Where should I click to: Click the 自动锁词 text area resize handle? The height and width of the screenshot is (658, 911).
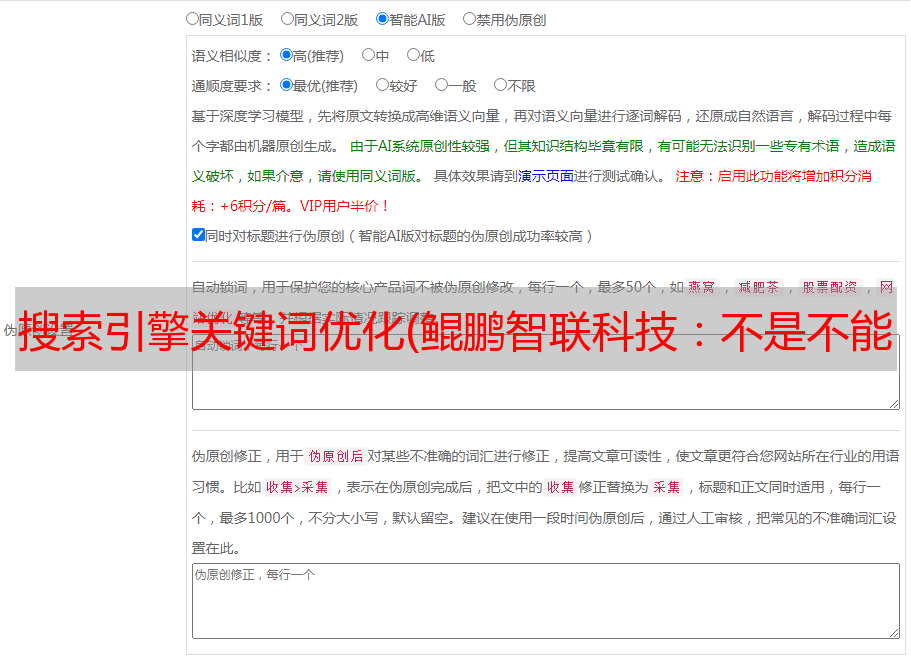[893, 403]
